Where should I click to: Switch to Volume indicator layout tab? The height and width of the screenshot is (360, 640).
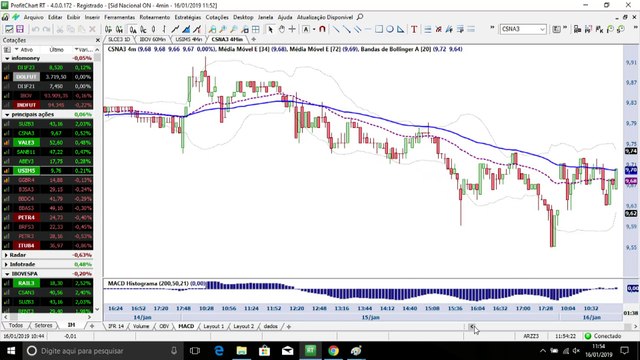click(x=141, y=326)
